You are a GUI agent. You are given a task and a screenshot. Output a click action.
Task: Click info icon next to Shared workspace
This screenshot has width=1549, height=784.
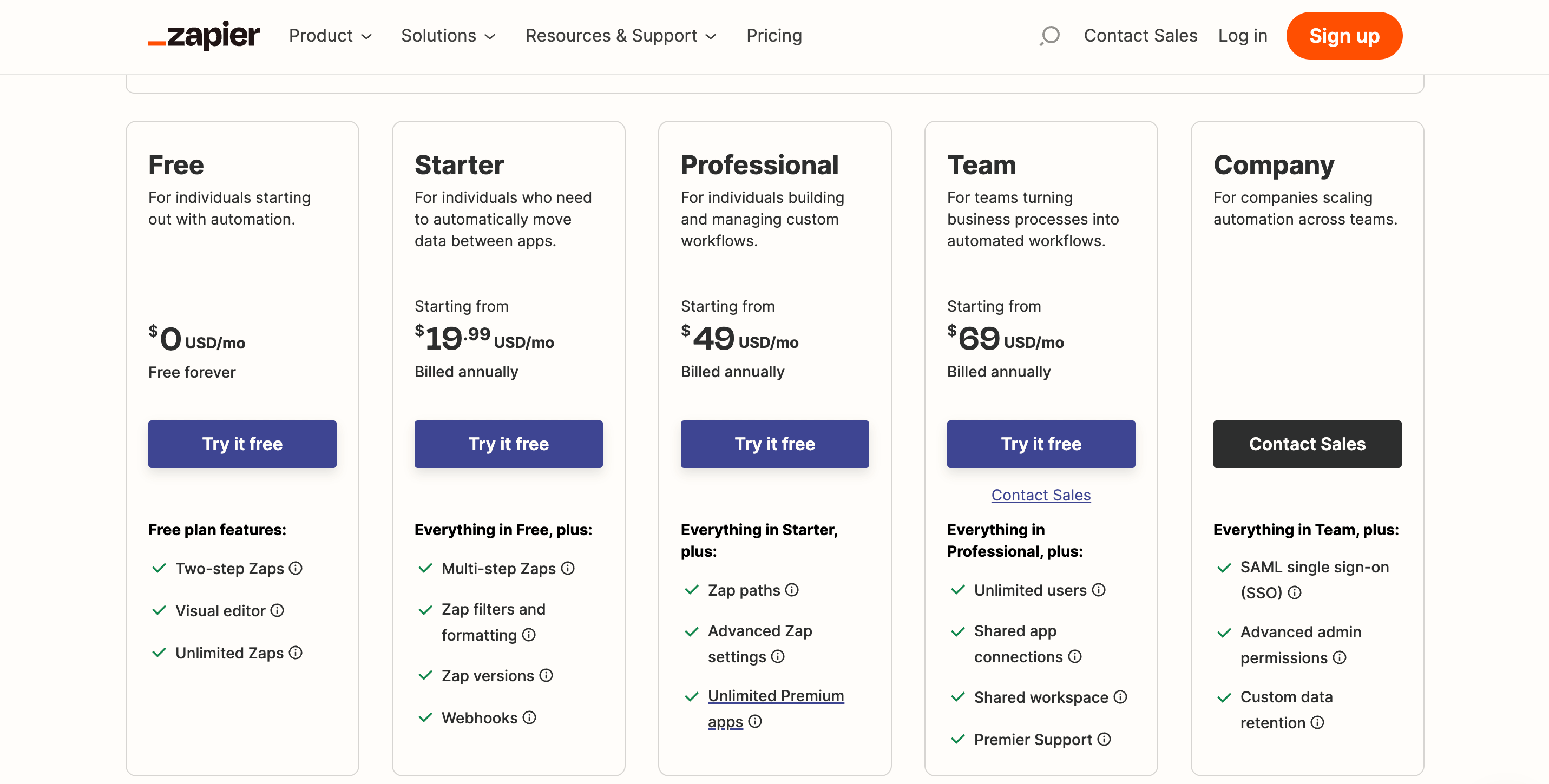(1120, 697)
